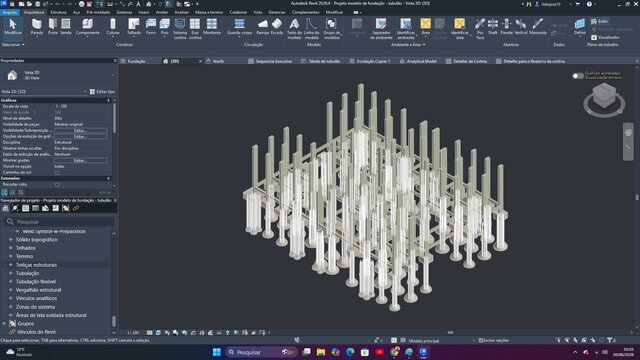Select the Coluna column tool
Viewport: 640px width, 360px height.
coord(113,27)
